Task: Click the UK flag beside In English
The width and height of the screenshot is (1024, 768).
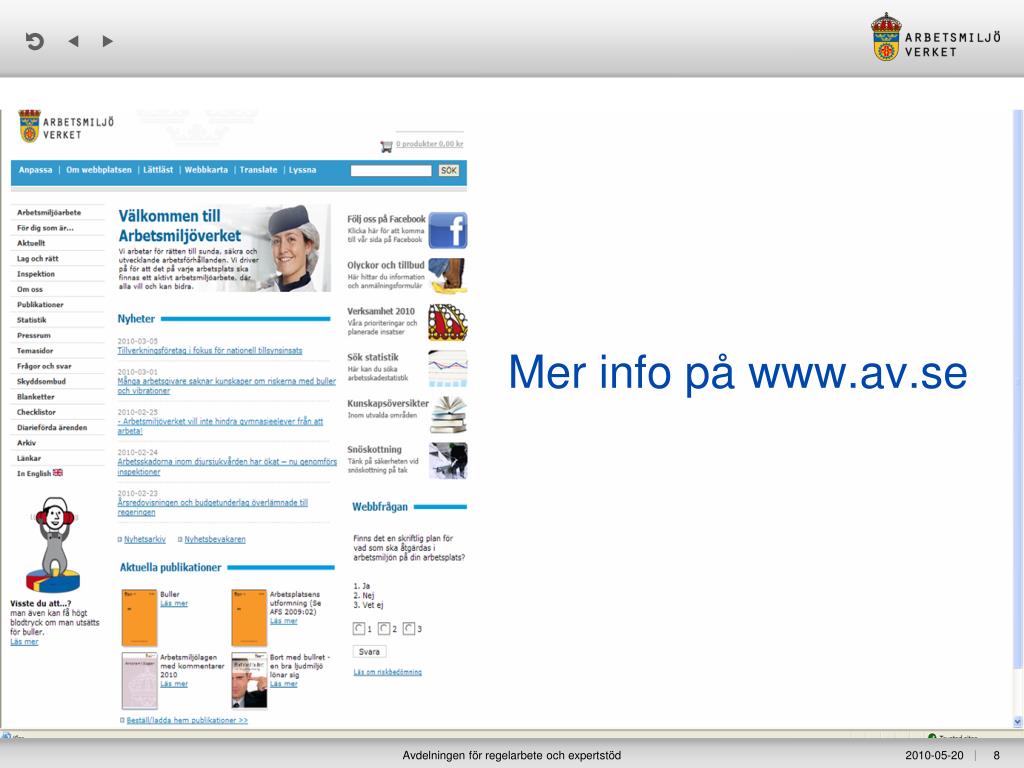Action: pyautogui.click(x=58, y=472)
